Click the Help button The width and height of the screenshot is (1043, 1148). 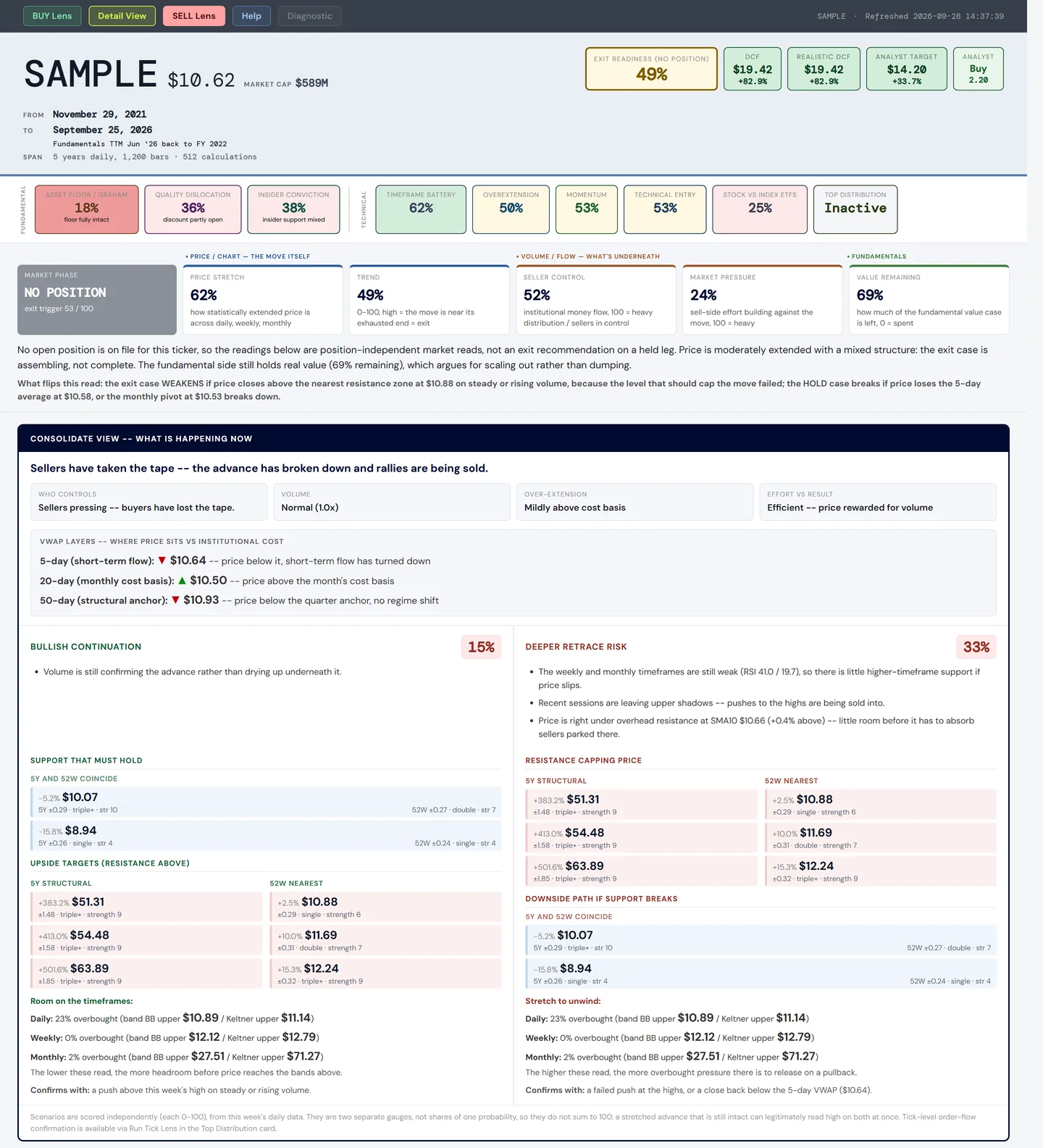[251, 16]
